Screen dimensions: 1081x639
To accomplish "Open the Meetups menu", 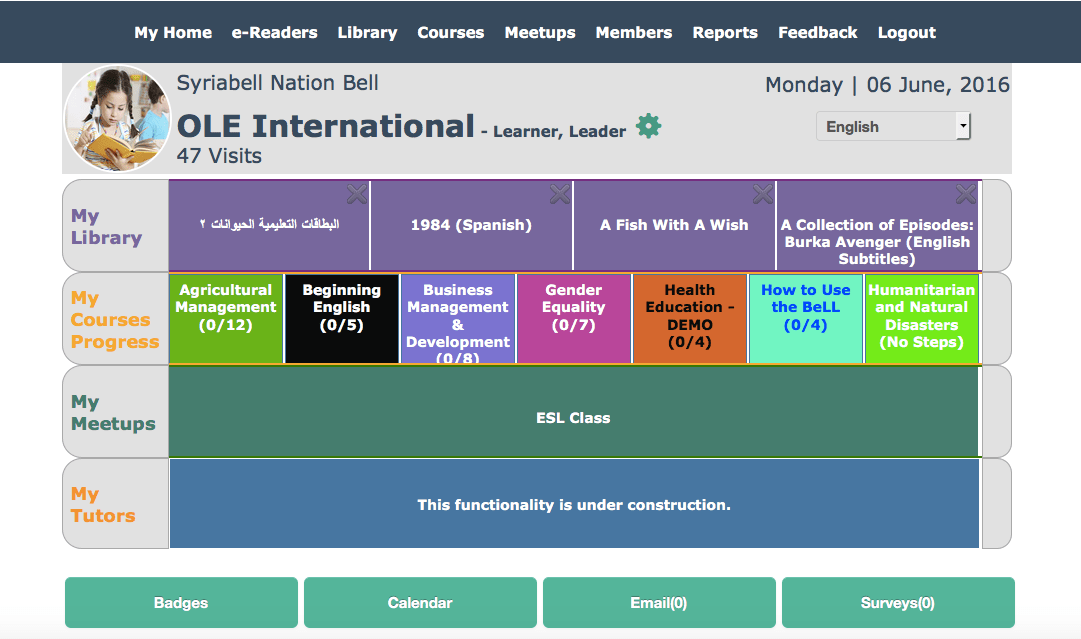I will (x=540, y=32).
